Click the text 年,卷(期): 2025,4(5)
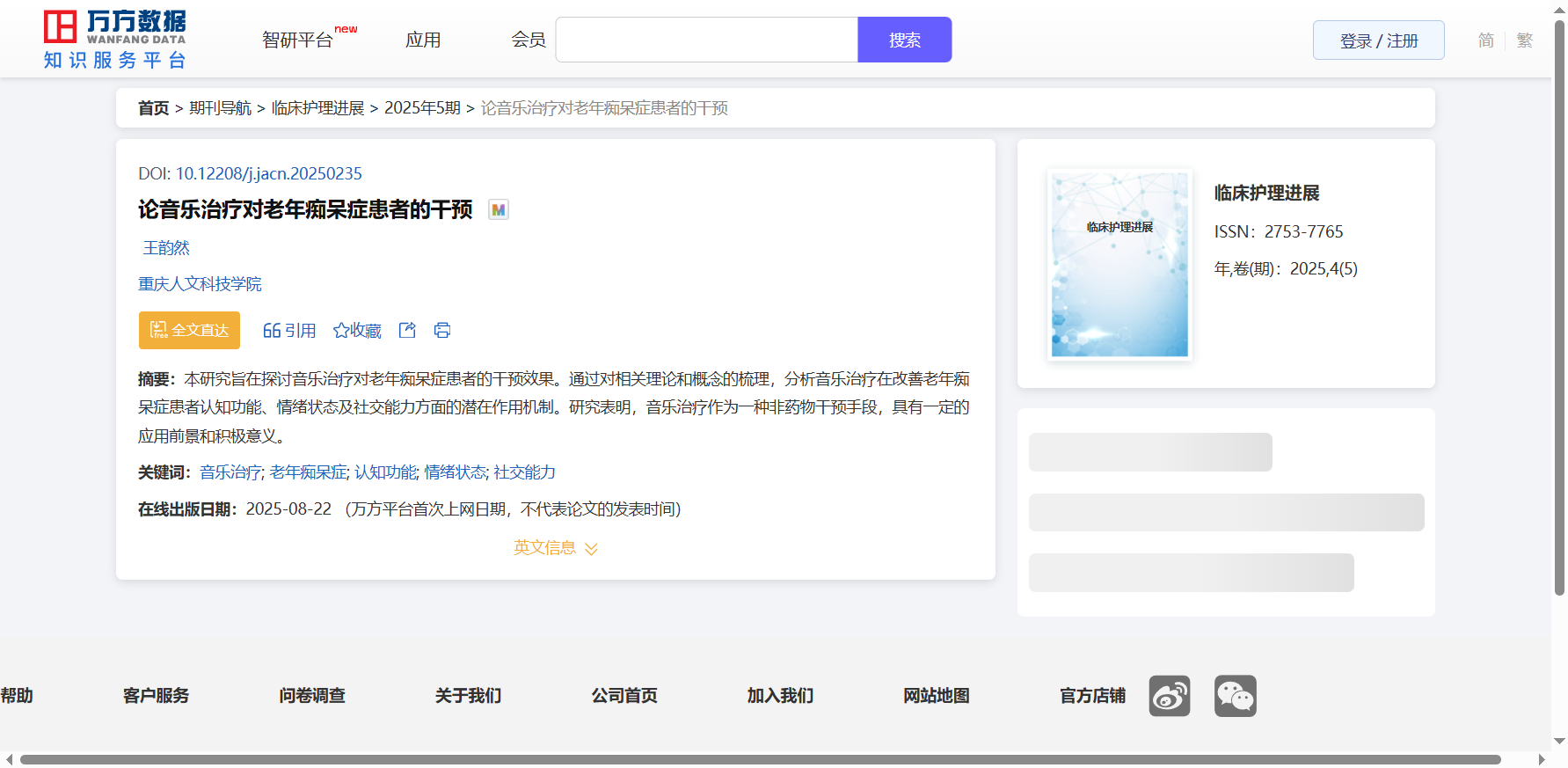This screenshot has width=1568, height=768. click(1286, 269)
